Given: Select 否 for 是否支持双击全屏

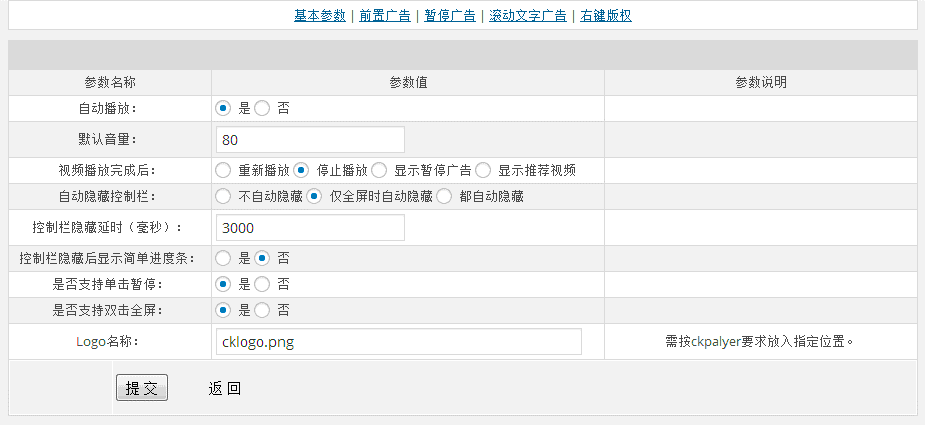Looking at the screenshot, I should point(262,310).
